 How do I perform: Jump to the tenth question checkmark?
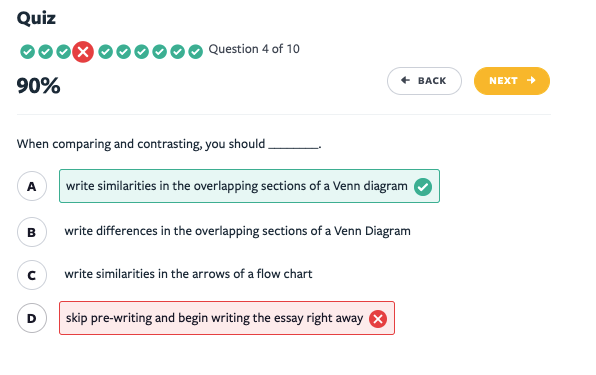point(195,52)
